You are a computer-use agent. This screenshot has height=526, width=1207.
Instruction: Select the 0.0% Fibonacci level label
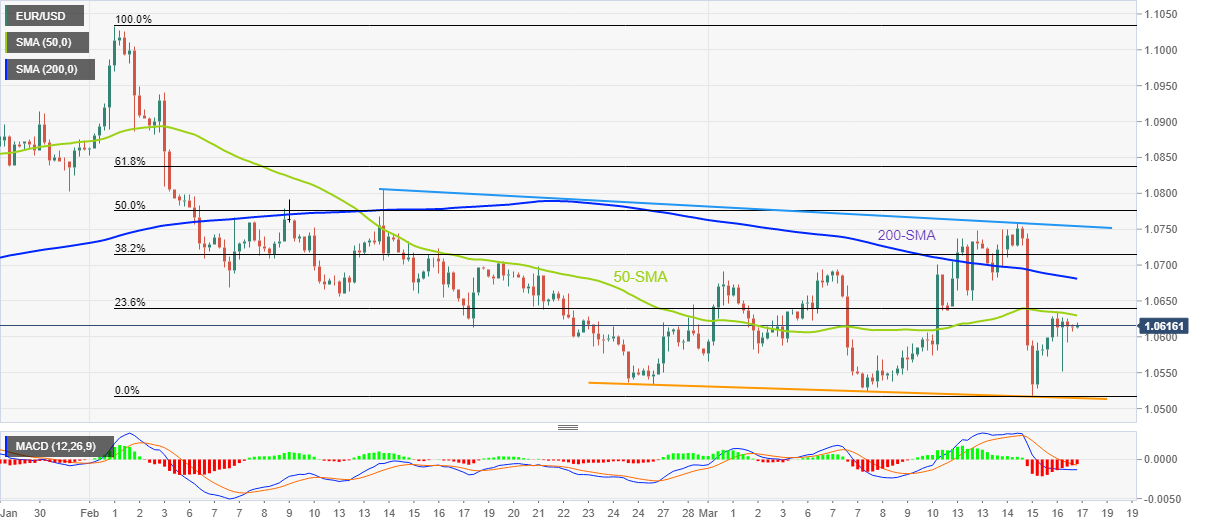click(127, 391)
